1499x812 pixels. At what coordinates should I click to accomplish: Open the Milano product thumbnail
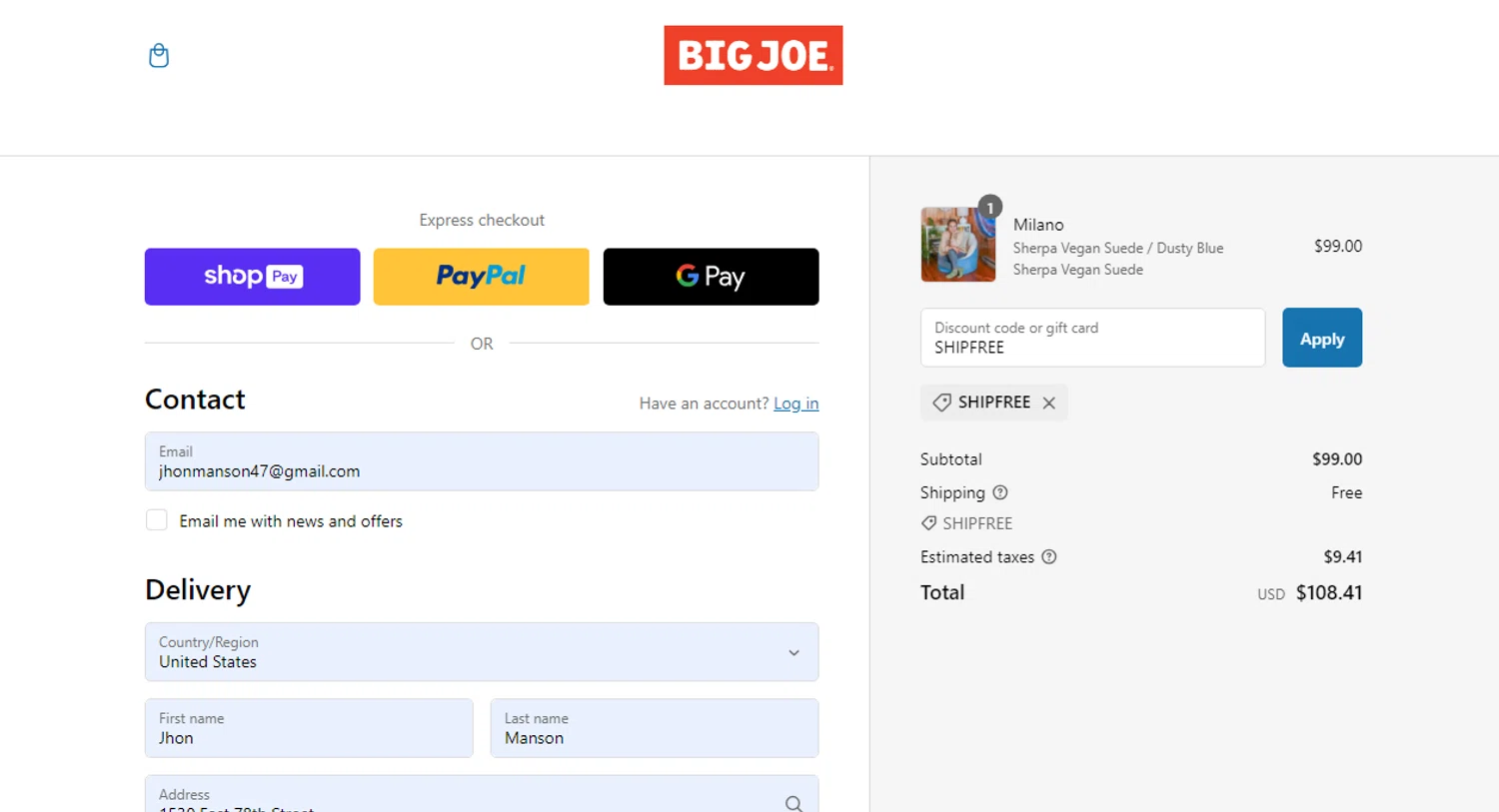(x=957, y=245)
